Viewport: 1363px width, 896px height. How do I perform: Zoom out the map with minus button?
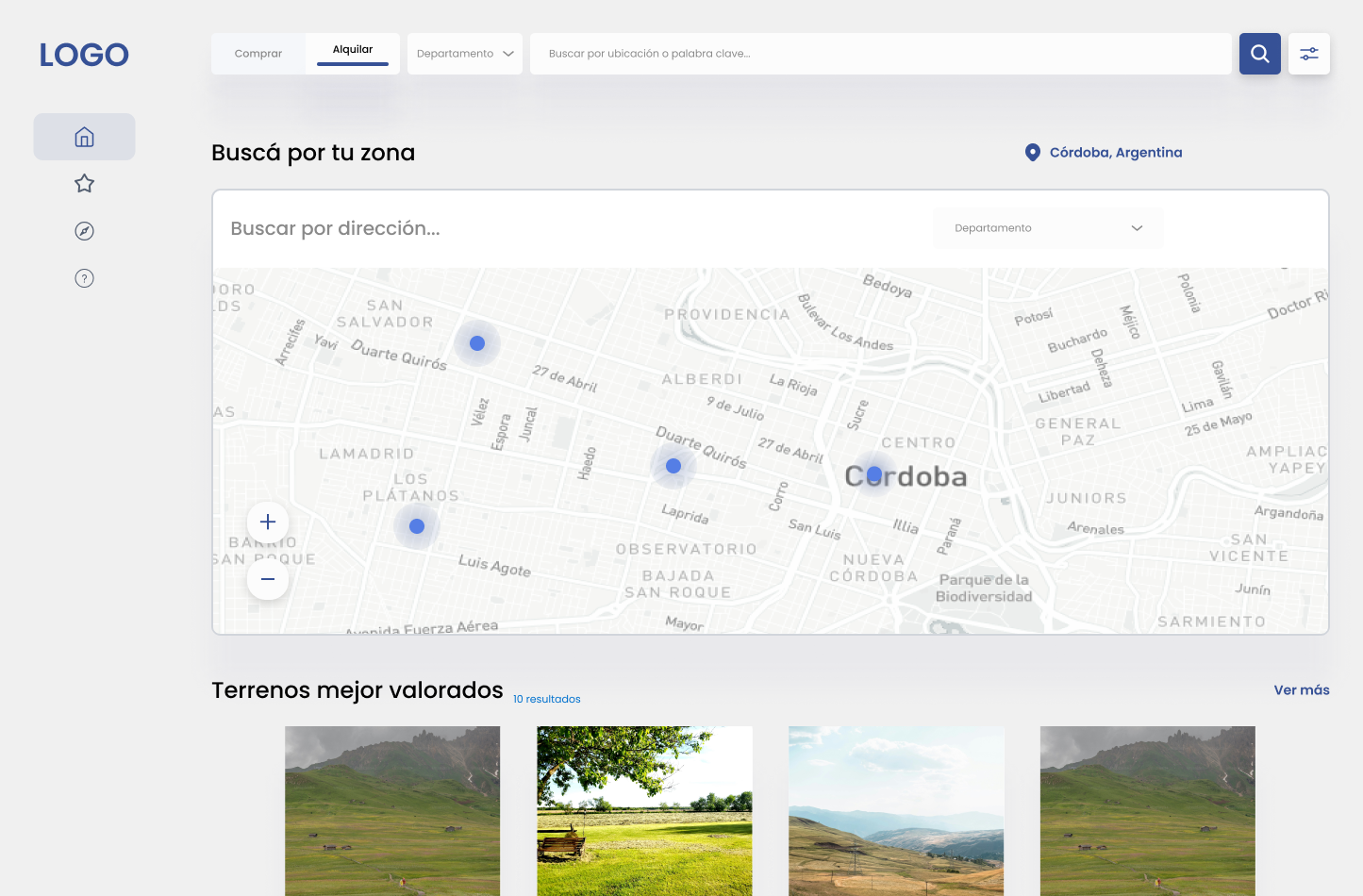268,579
